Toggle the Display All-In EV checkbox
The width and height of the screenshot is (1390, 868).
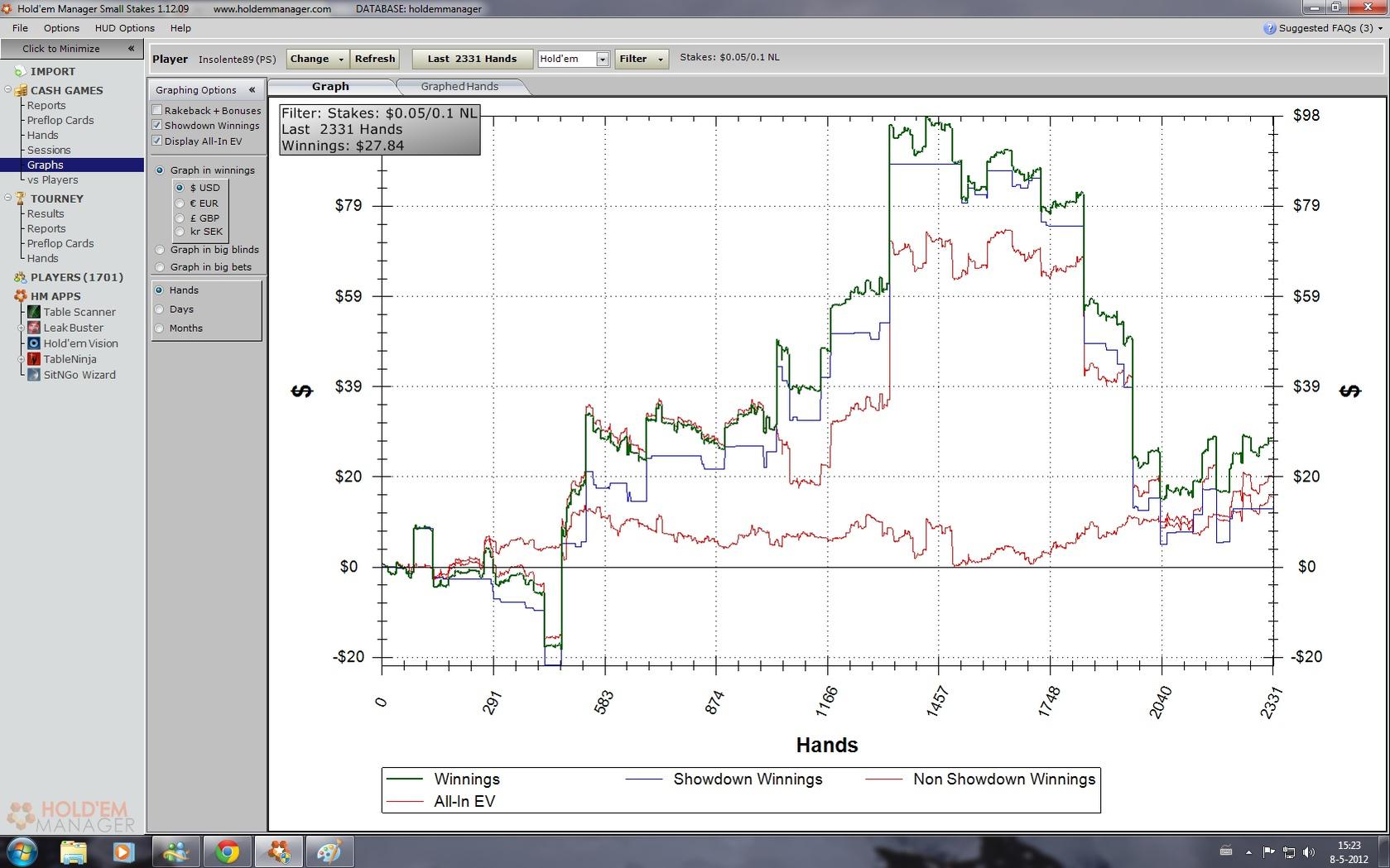tap(157, 141)
